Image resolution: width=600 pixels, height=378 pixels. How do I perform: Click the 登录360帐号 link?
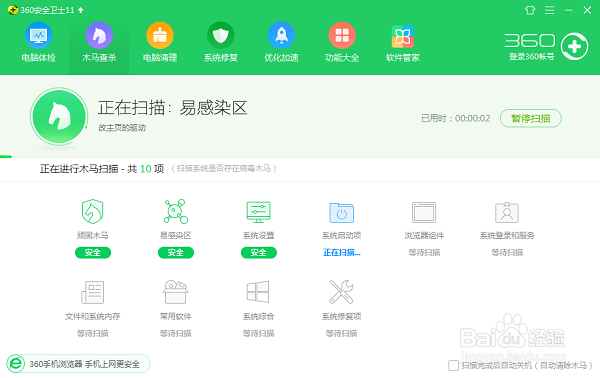coord(532,57)
